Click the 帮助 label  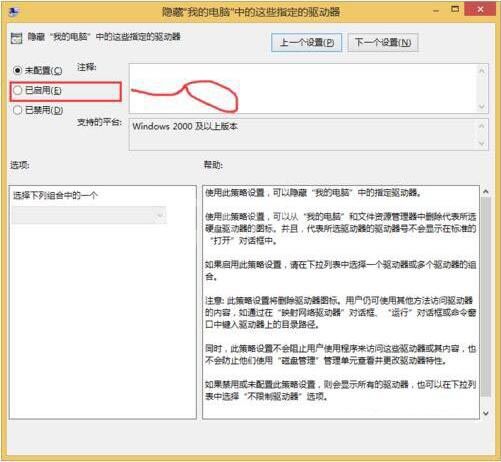click(x=213, y=165)
